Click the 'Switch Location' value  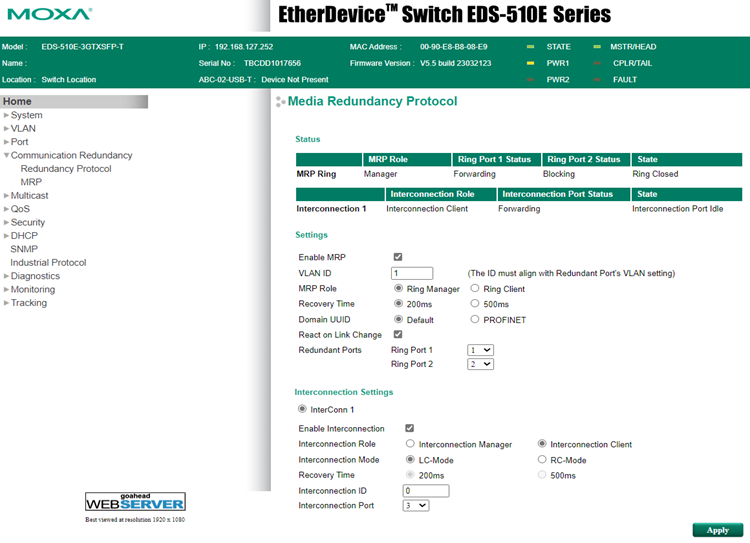[68, 79]
